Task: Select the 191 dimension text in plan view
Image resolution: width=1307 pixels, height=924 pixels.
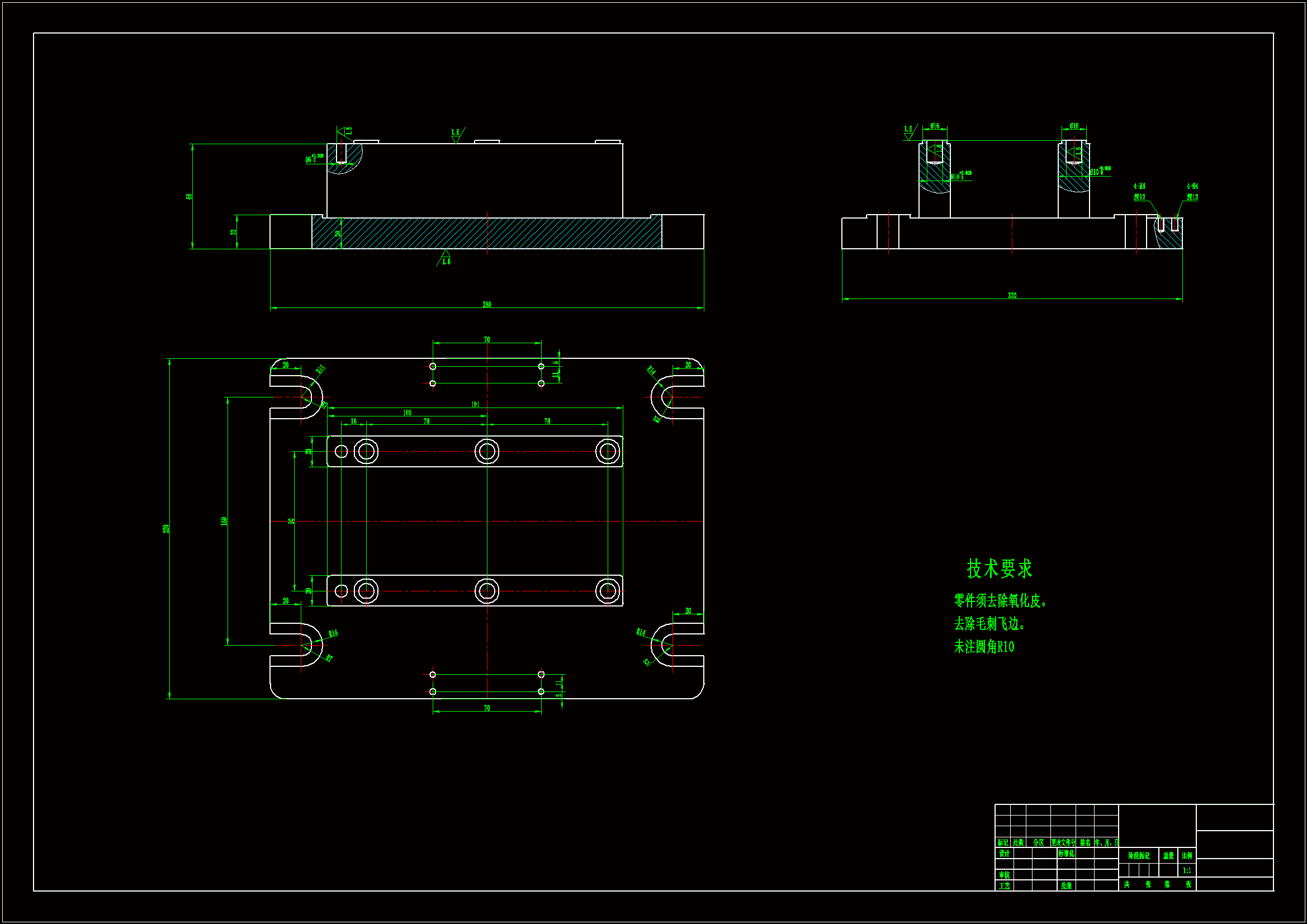Action: tap(475, 405)
